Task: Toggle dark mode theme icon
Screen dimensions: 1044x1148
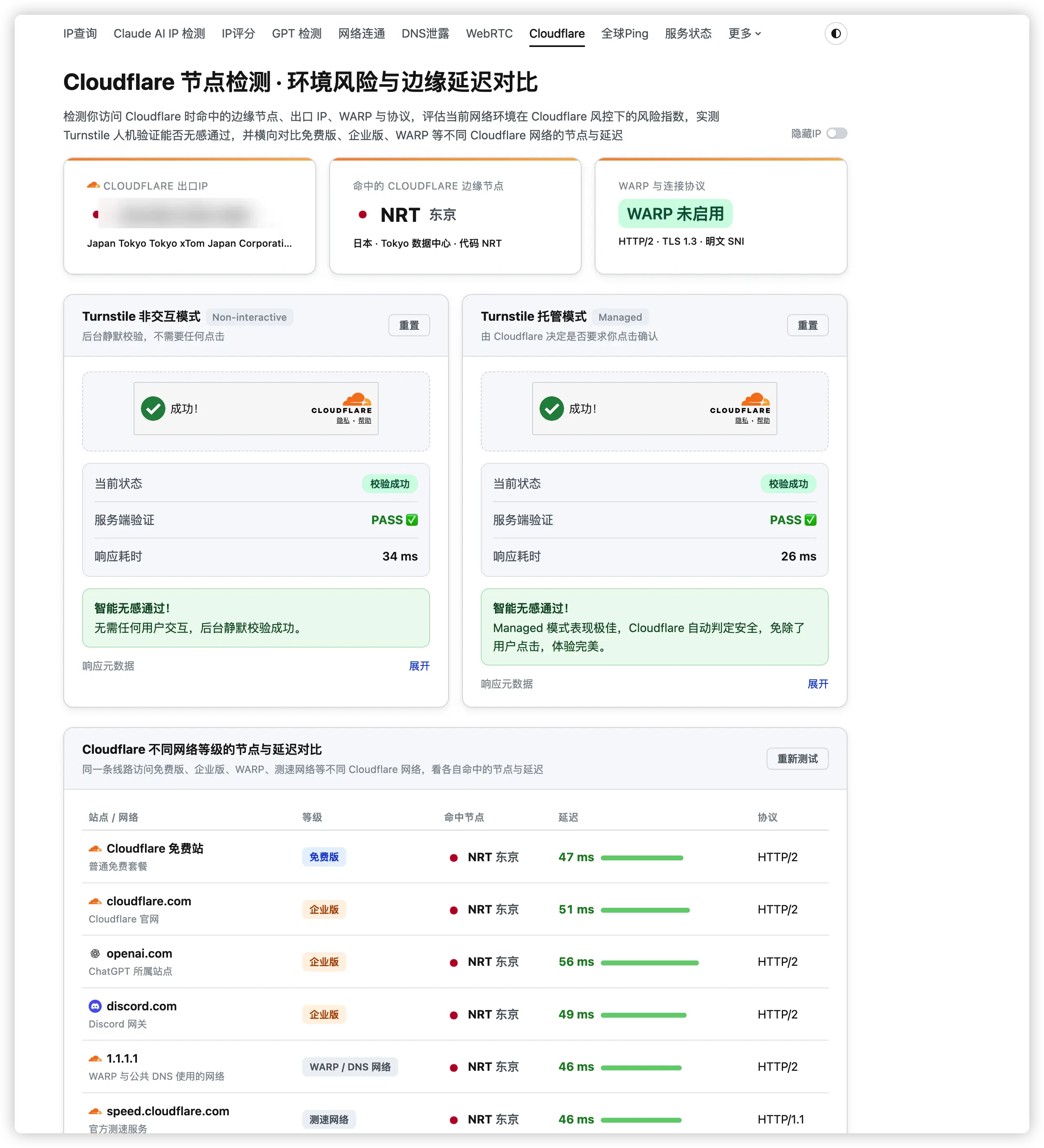Action: (x=835, y=34)
